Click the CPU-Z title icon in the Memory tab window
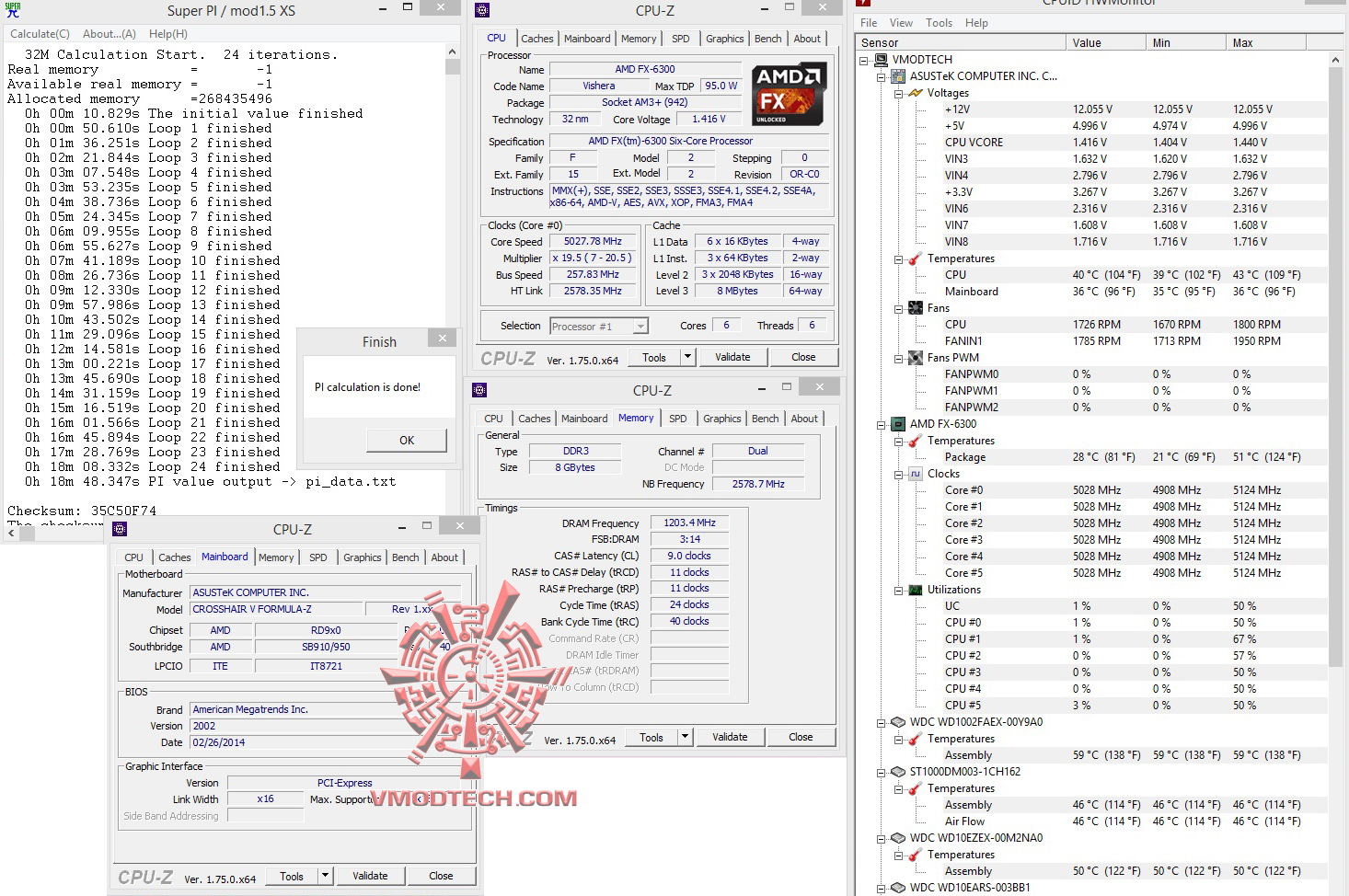This screenshot has width=1349, height=896. tap(479, 390)
